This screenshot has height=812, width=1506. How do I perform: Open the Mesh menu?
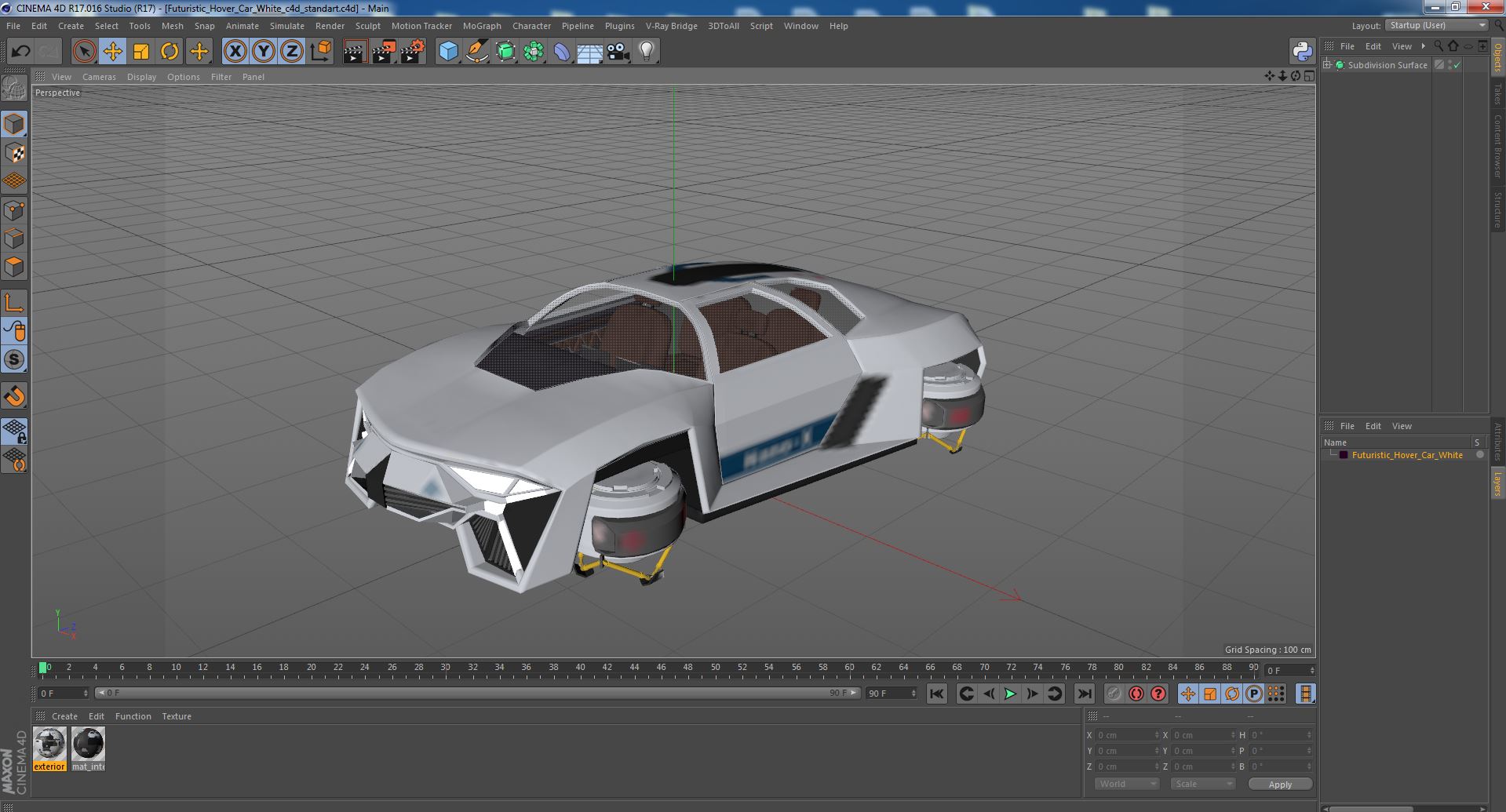pos(172,26)
